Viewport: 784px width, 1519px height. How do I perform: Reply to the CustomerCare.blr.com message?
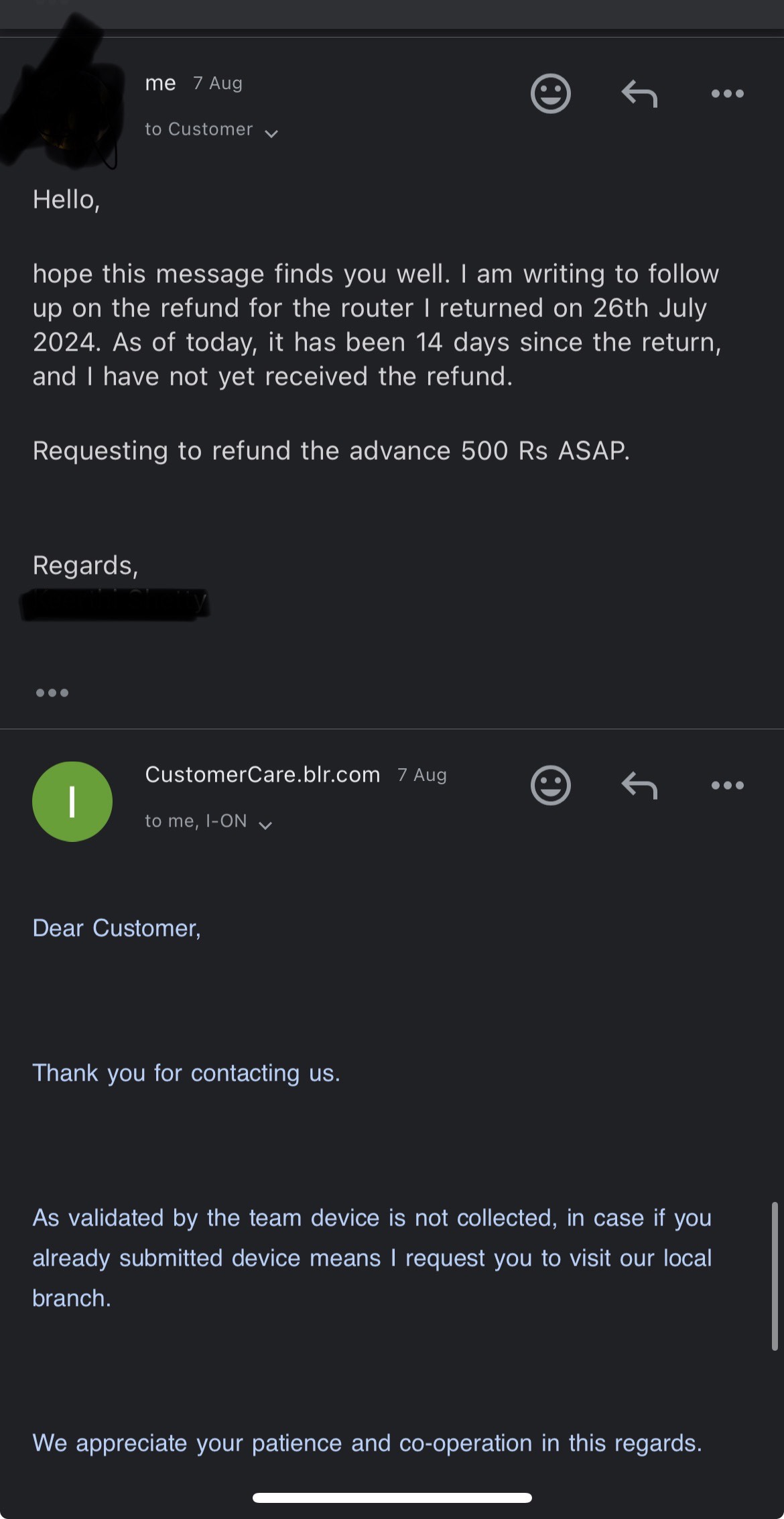(639, 785)
